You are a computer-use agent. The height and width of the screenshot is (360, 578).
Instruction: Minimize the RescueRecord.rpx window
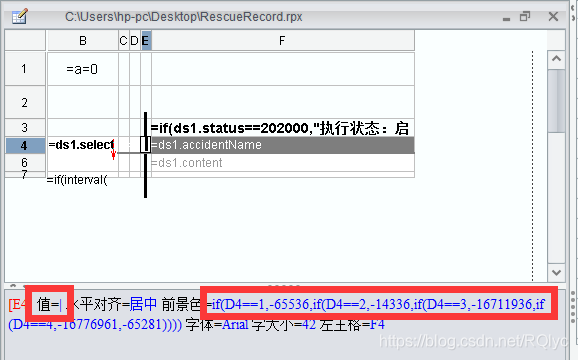[506, 18]
